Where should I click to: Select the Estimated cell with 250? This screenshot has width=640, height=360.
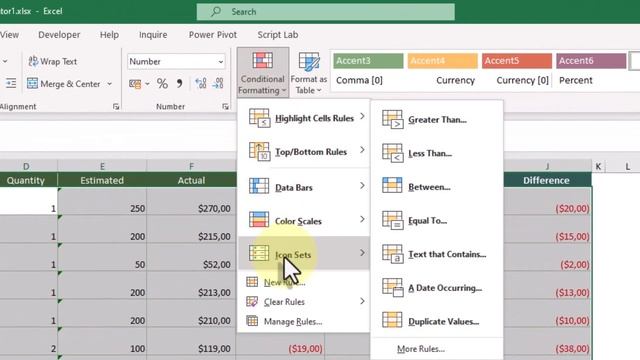click(102, 202)
